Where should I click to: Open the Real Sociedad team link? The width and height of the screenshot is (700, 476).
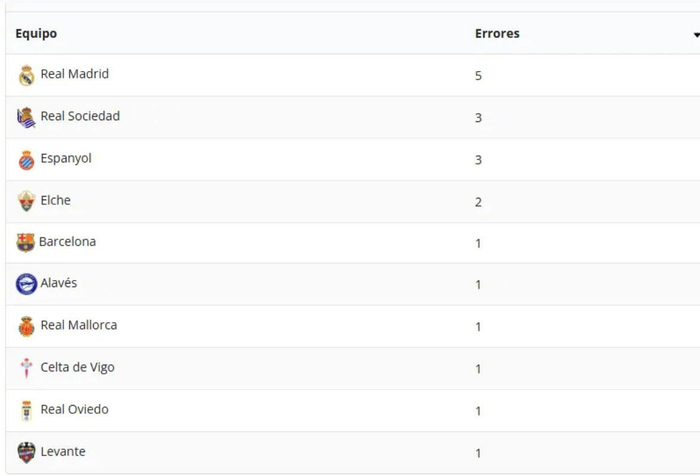[80, 116]
